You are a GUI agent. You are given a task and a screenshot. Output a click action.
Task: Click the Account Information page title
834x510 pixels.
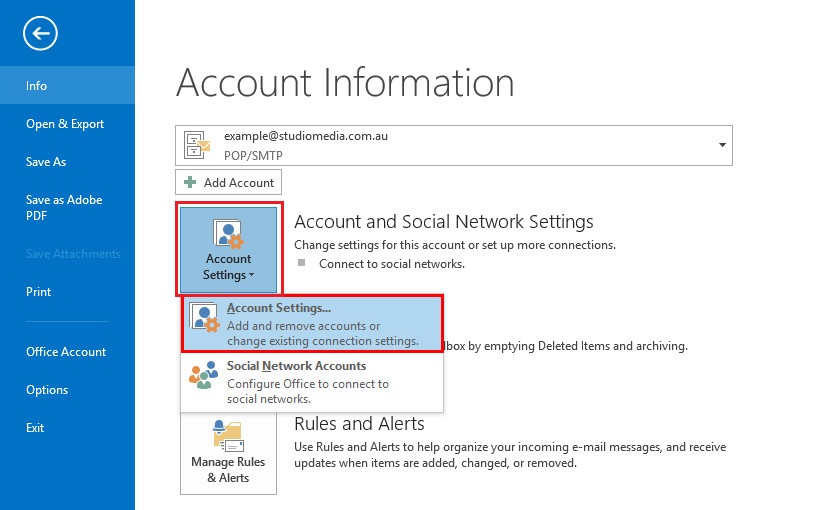point(345,82)
